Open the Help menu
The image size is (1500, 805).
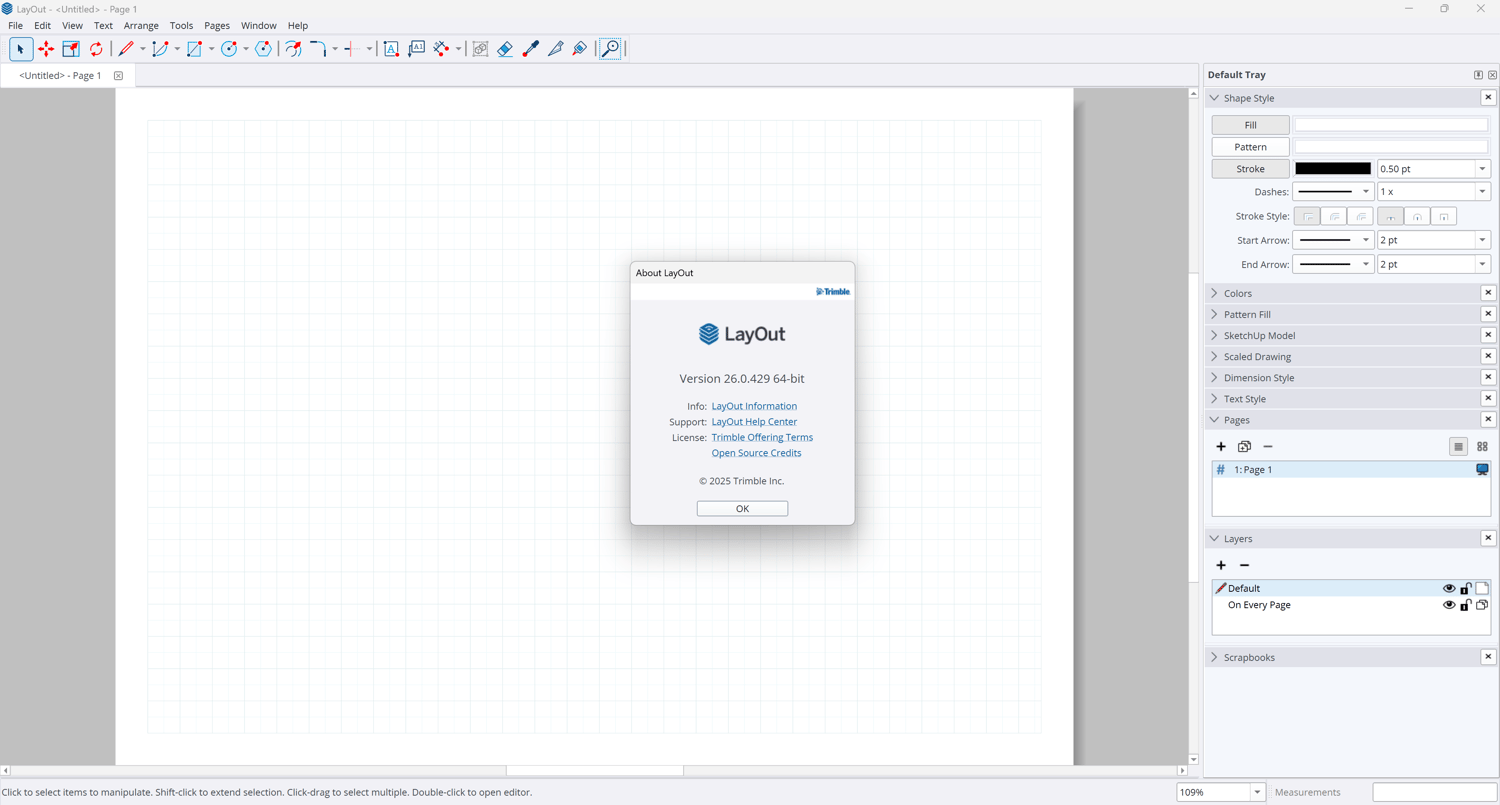(298, 26)
